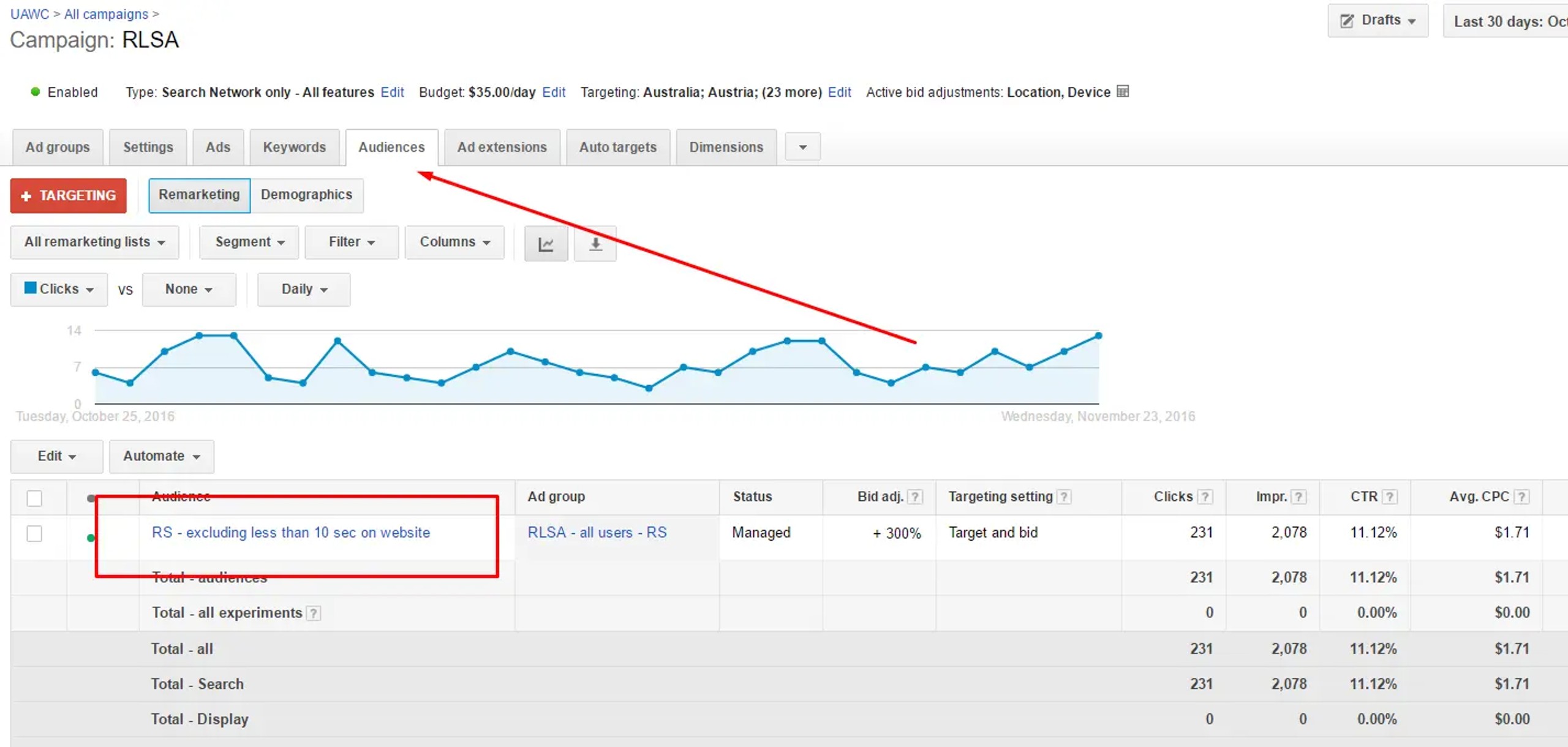
Task: Open the Ad extensions tab
Action: pyautogui.click(x=502, y=147)
